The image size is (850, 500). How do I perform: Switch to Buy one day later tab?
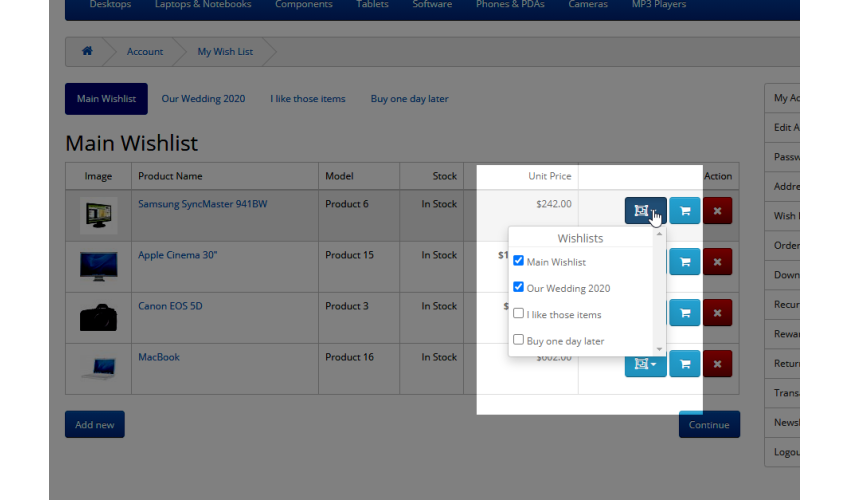pos(409,99)
